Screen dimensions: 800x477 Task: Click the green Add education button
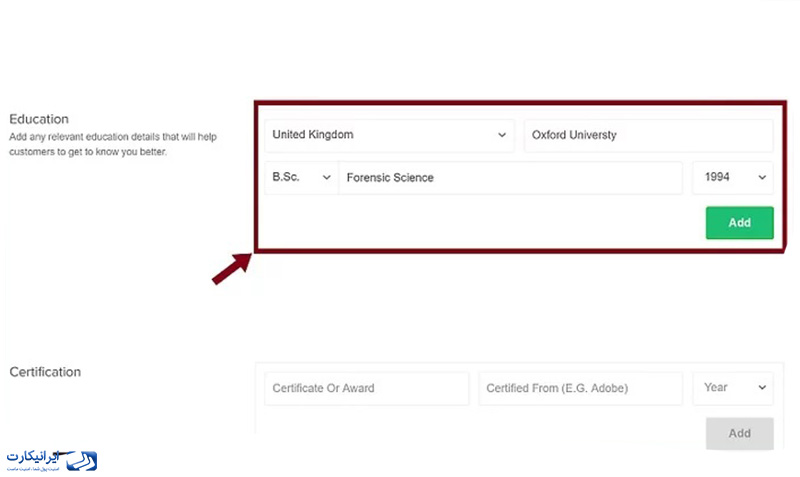(x=740, y=223)
